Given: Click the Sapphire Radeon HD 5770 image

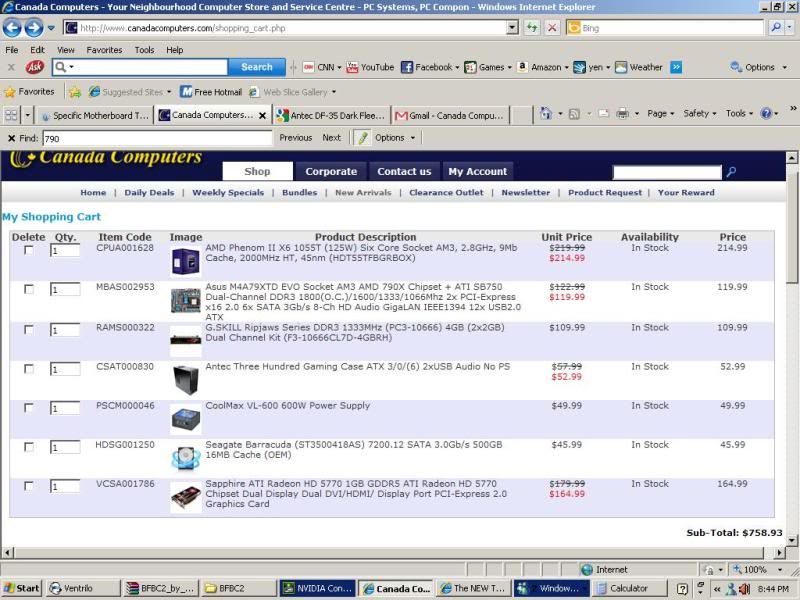Looking at the screenshot, I should 185,497.
